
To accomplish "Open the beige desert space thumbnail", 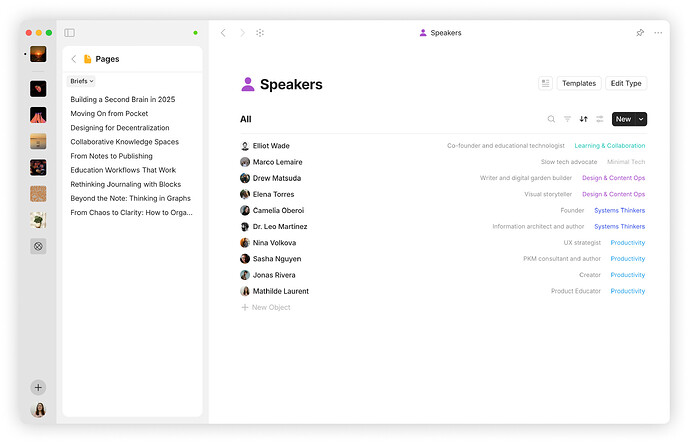I will coord(38,141).
